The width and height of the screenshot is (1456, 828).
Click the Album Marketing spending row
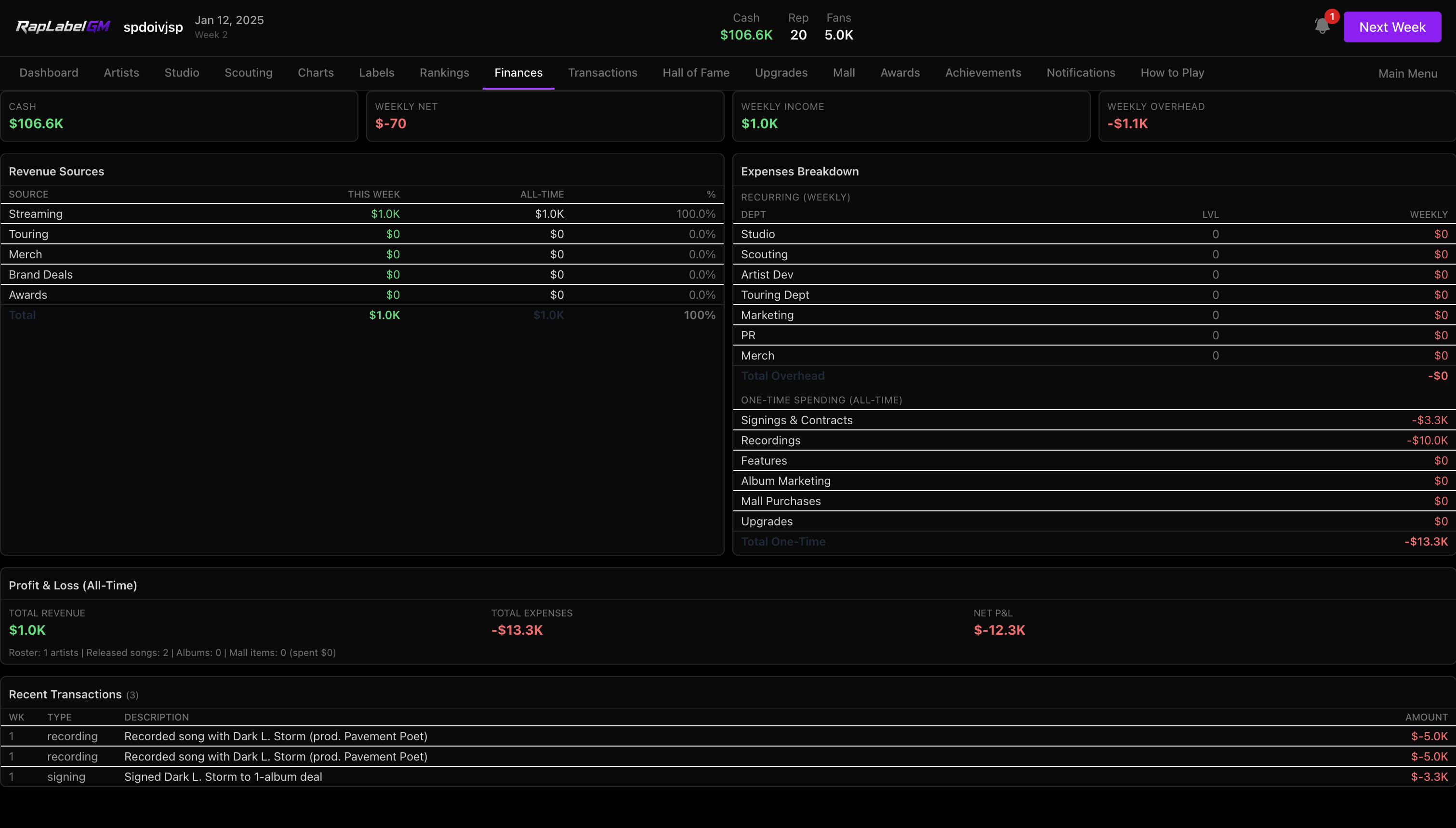click(x=1094, y=481)
